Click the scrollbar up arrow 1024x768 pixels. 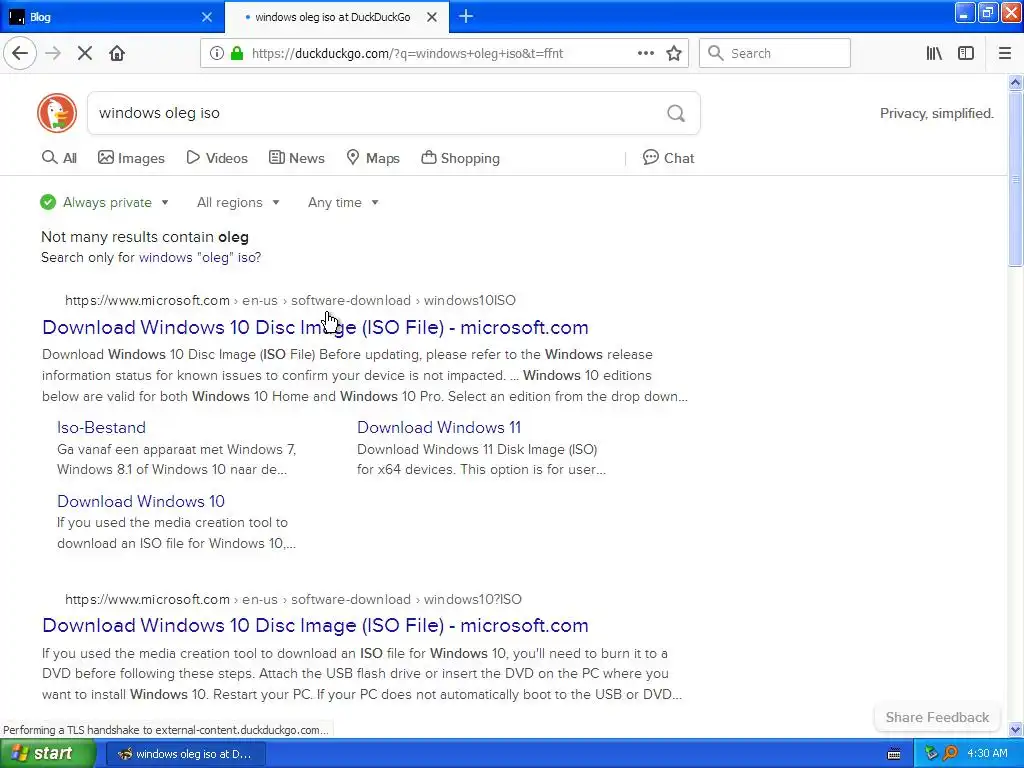click(x=1015, y=82)
